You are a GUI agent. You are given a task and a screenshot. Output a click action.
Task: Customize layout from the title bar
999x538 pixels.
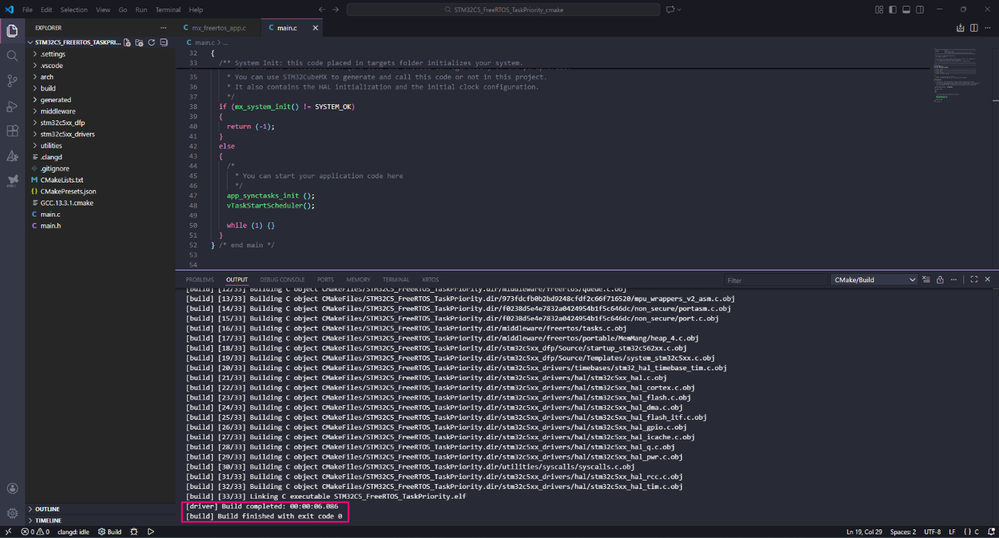[x=879, y=10]
